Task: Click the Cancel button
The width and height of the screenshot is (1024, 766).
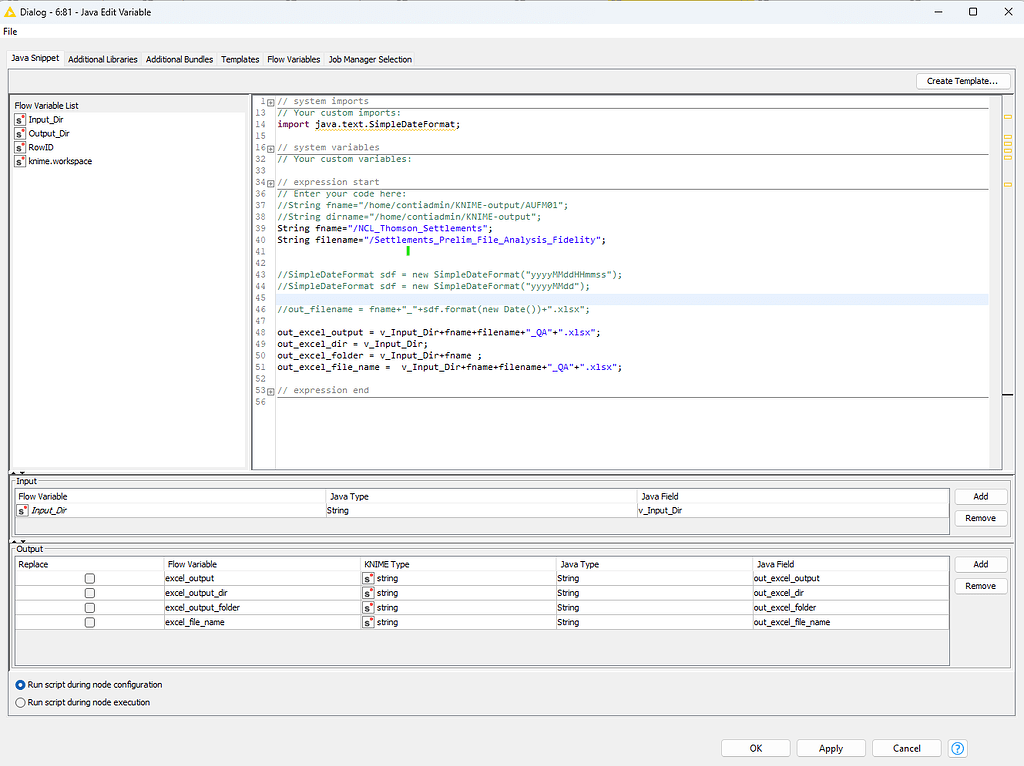Action: point(906,748)
